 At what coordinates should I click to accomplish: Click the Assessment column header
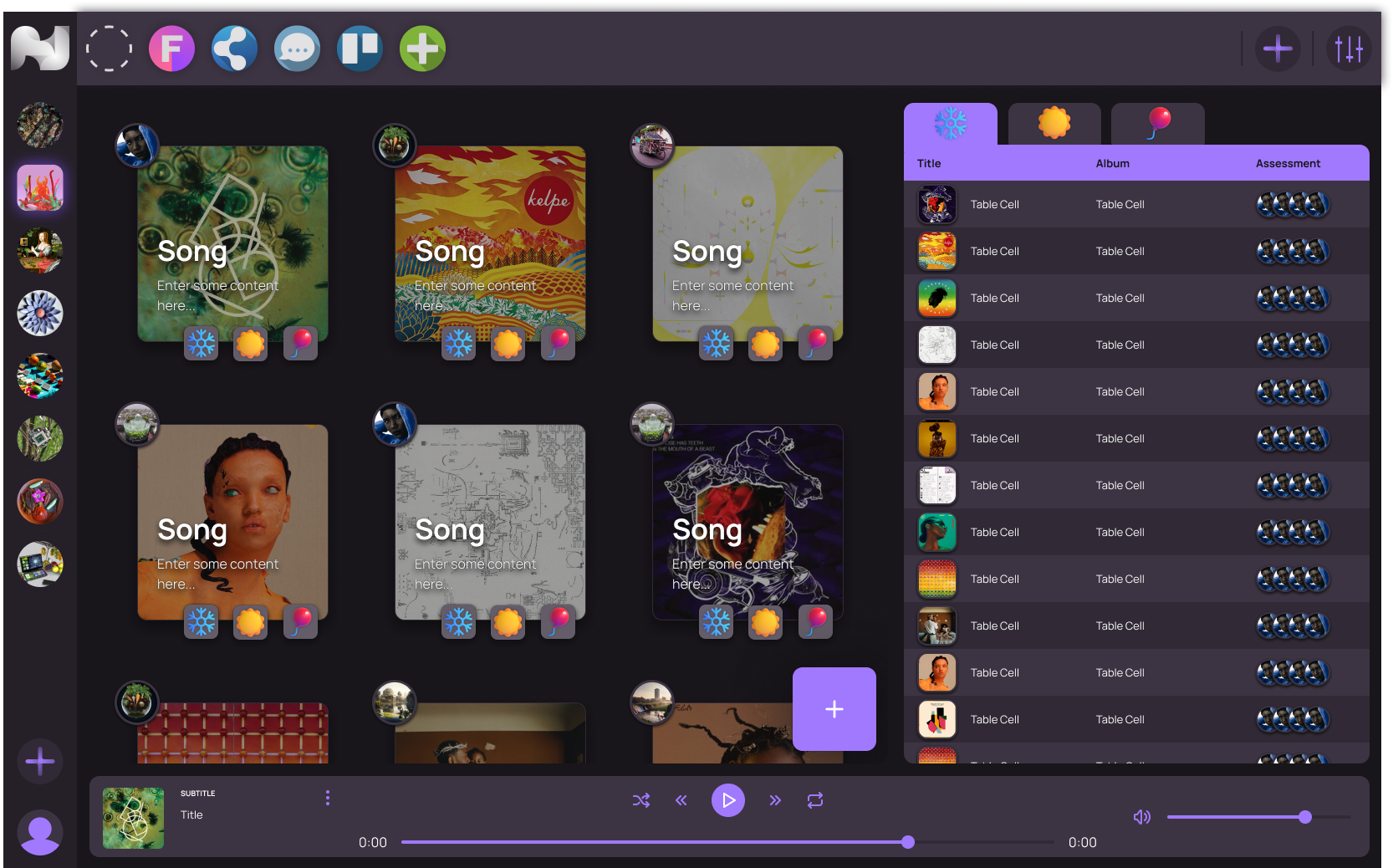tap(1288, 164)
